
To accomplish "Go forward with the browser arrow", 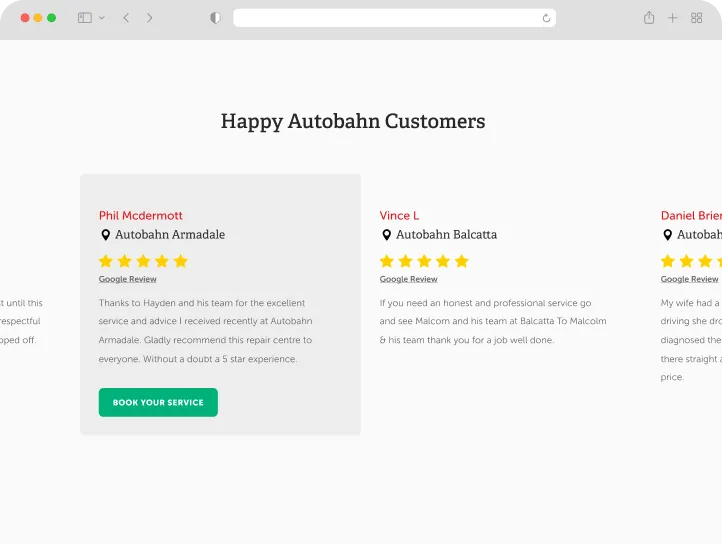I will coord(150,18).
